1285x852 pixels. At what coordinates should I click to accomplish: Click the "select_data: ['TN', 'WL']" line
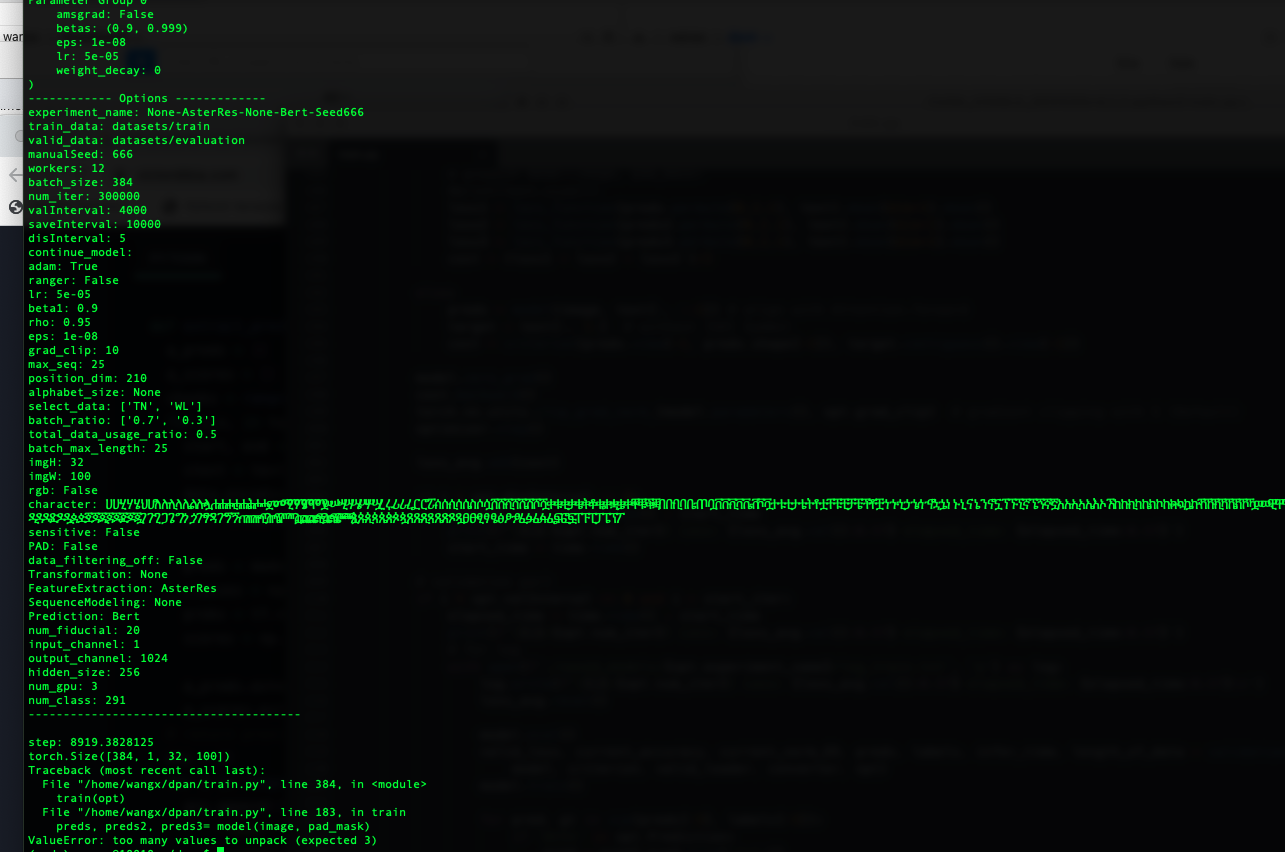click(x=115, y=406)
